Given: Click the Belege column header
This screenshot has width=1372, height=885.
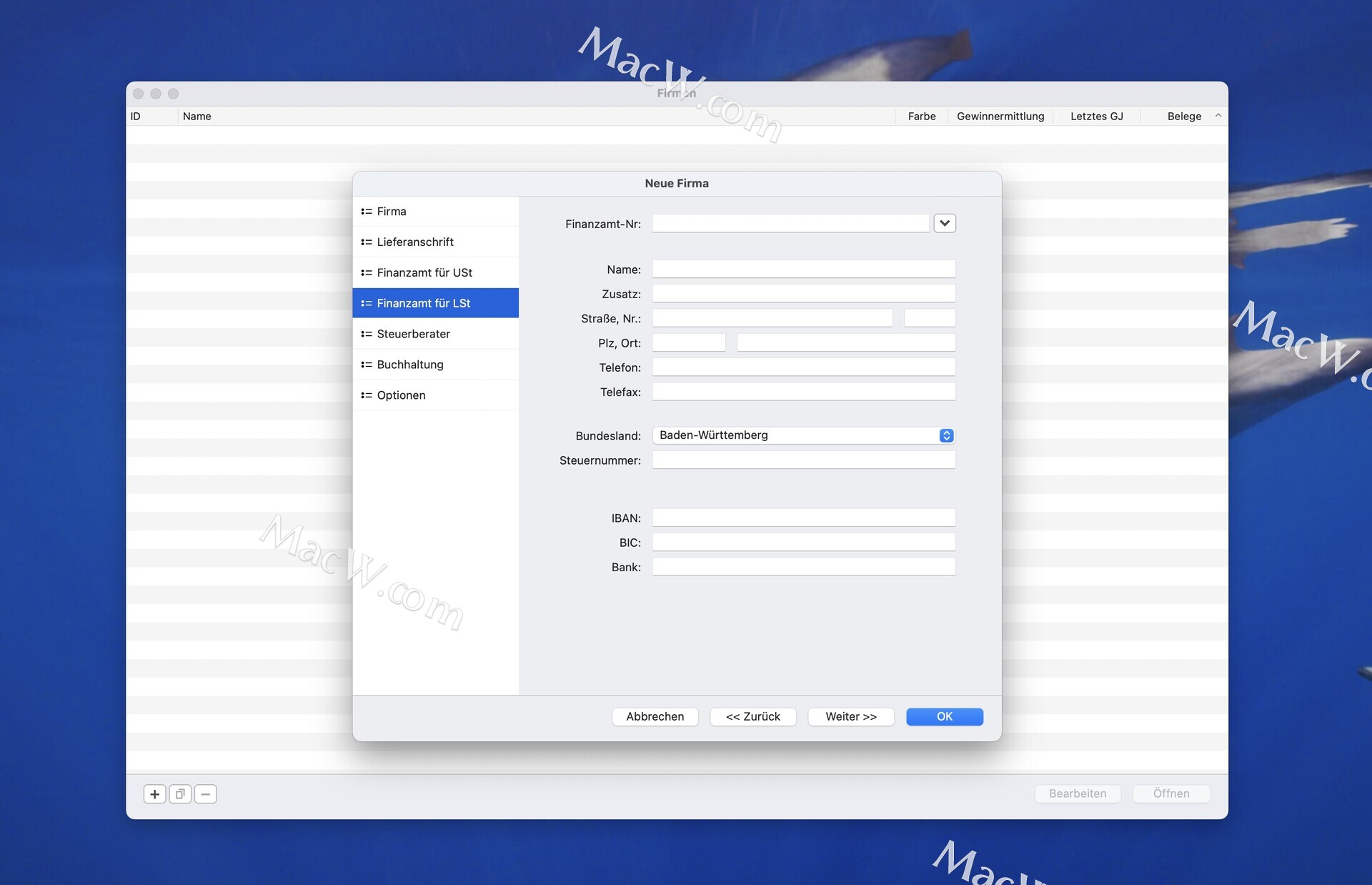Looking at the screenshot, I should (1184, 116).
